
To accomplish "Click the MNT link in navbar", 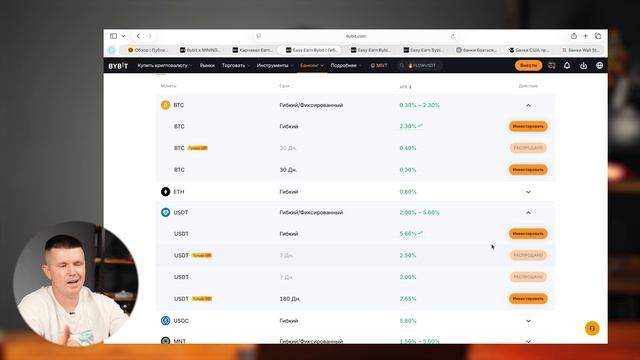I will 379,65.
